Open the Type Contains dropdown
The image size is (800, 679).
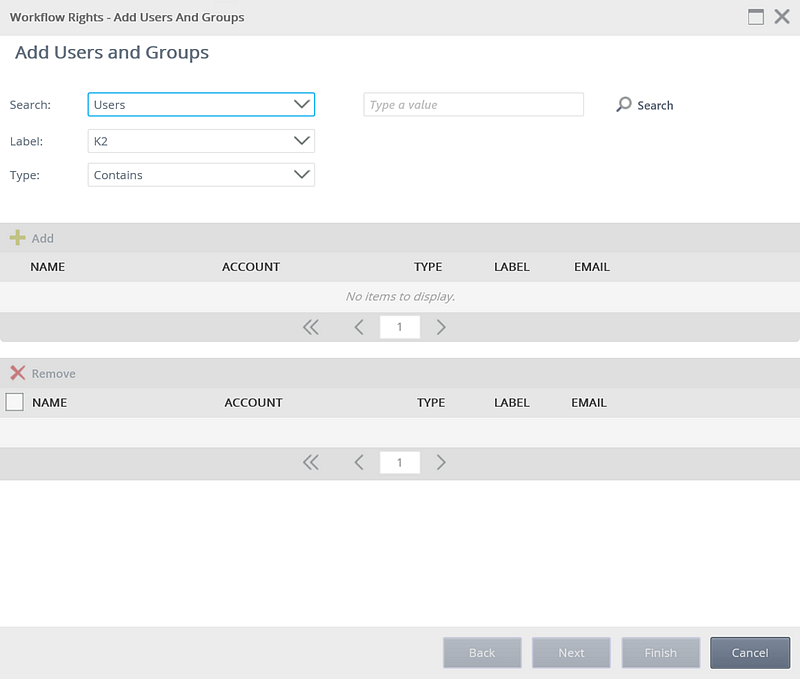tap(201, 175)
